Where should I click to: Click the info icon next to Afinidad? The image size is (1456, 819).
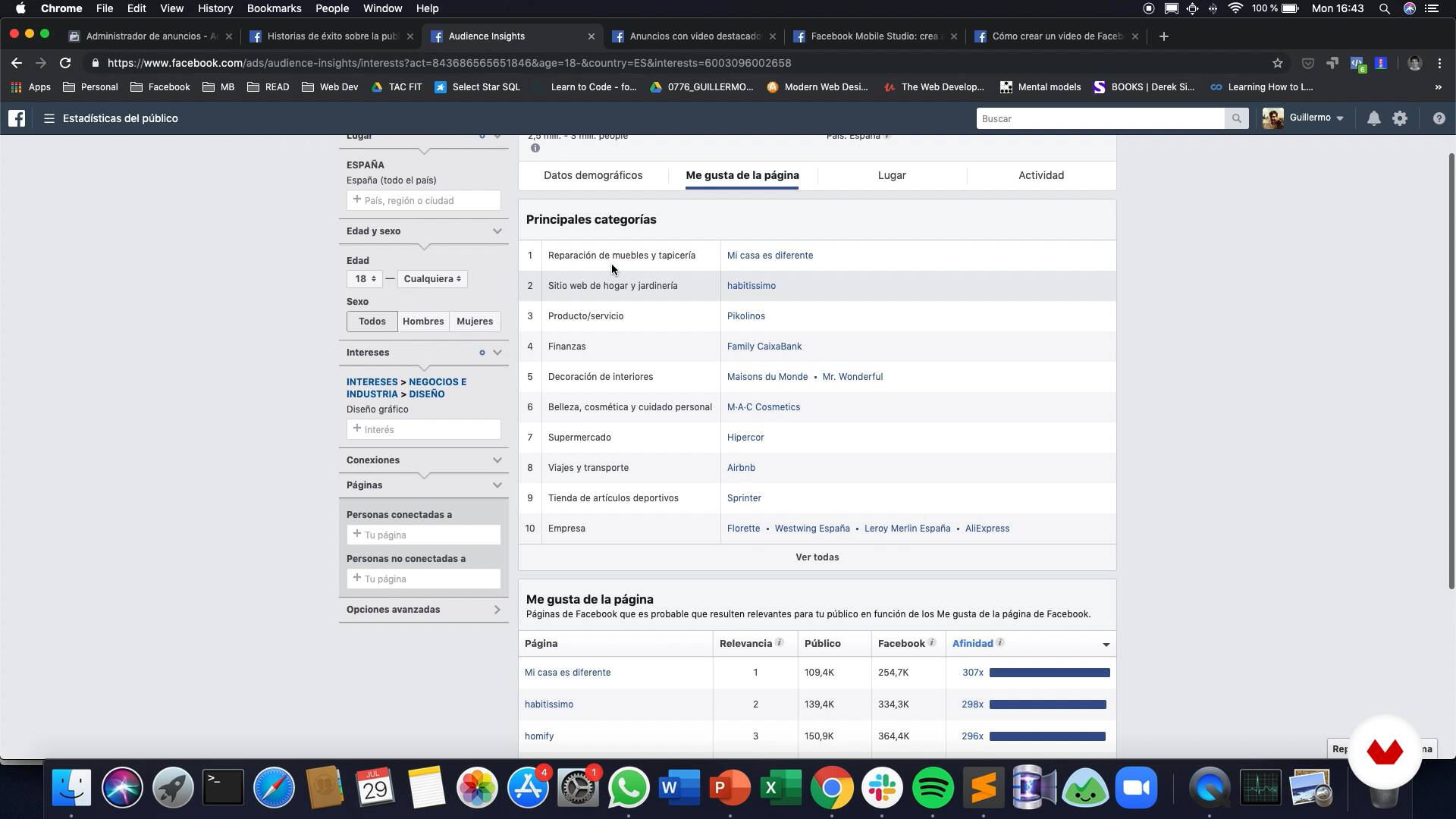click(x=1000, y=643)
